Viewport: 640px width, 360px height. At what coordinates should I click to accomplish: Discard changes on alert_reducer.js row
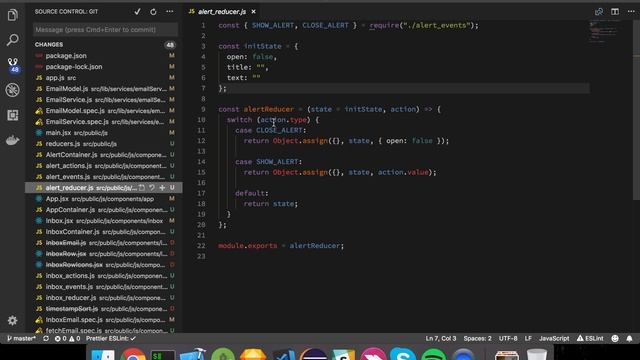152,188
